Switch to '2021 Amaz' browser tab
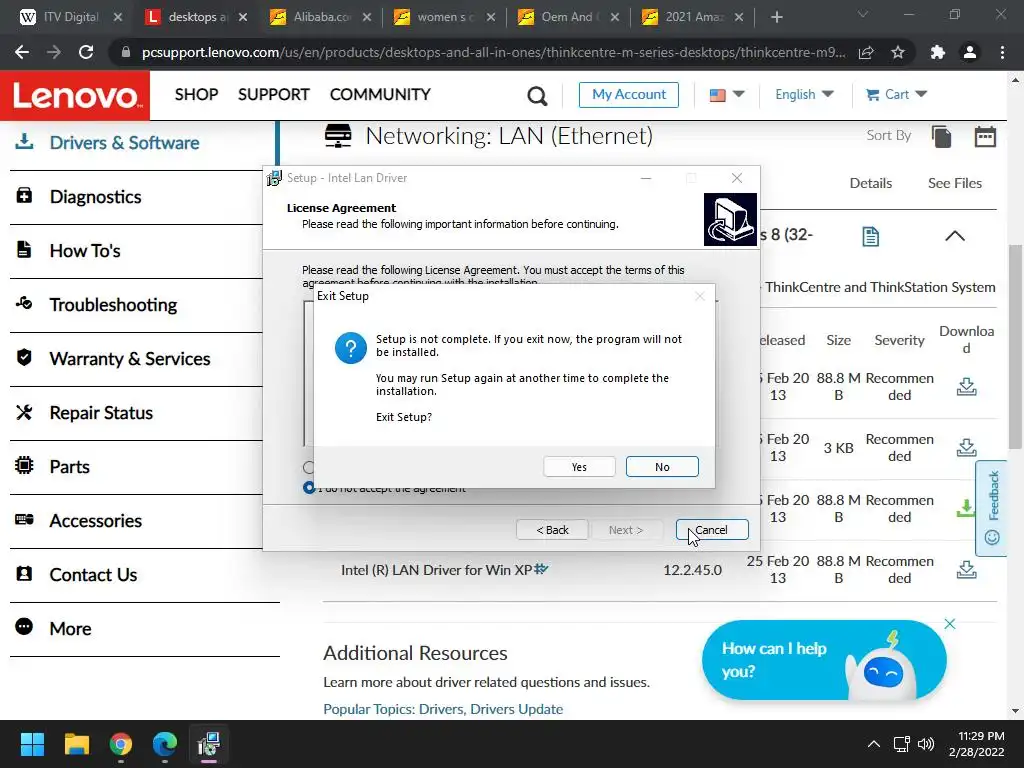This screenshot has height=768, width=1024. (x=692, y=18)
